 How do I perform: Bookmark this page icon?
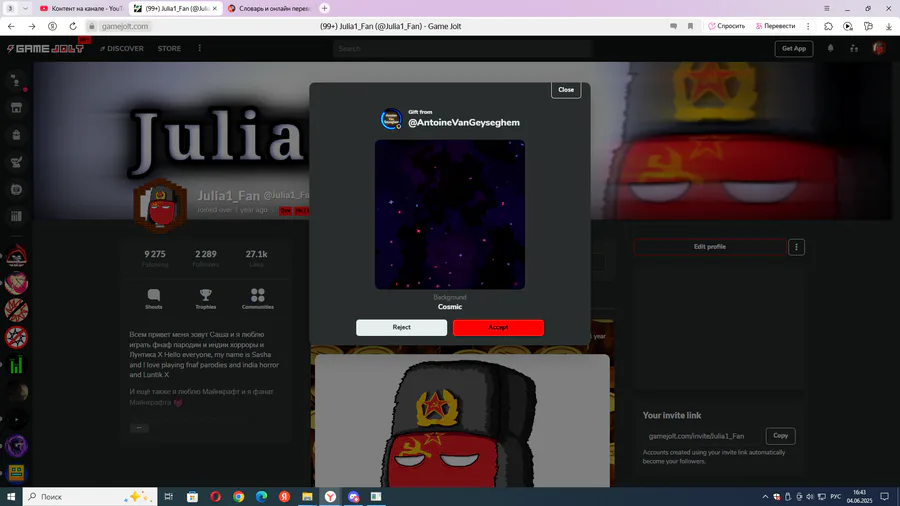(x=690, y=26)
